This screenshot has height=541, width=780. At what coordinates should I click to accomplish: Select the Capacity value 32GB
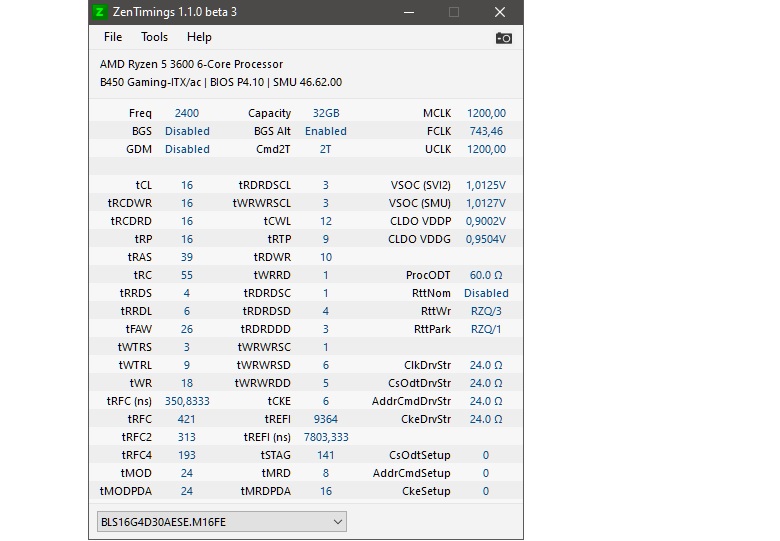(326, 113)
